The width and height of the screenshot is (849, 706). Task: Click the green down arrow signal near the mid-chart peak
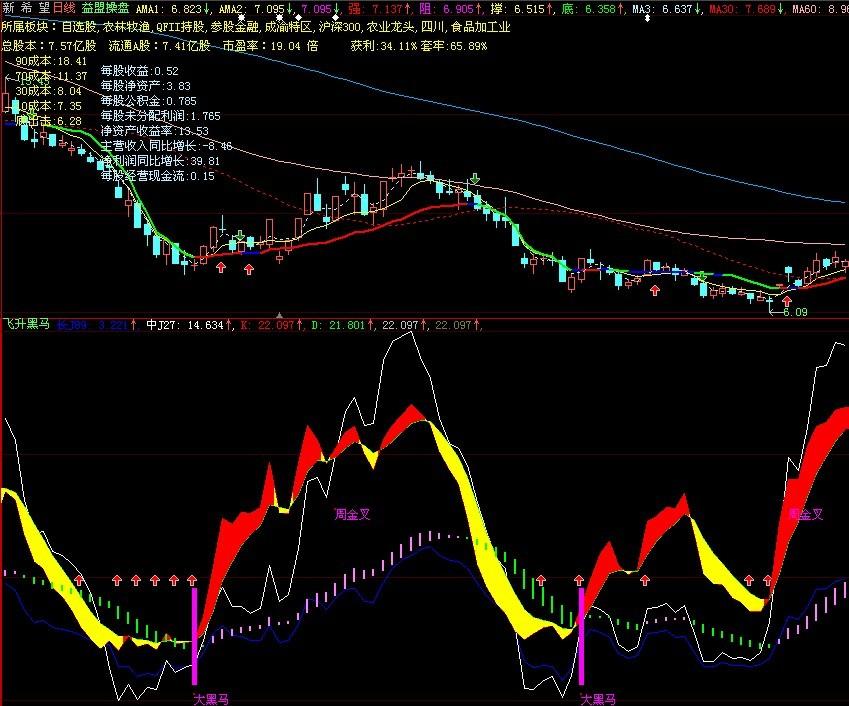click(475, 181)
